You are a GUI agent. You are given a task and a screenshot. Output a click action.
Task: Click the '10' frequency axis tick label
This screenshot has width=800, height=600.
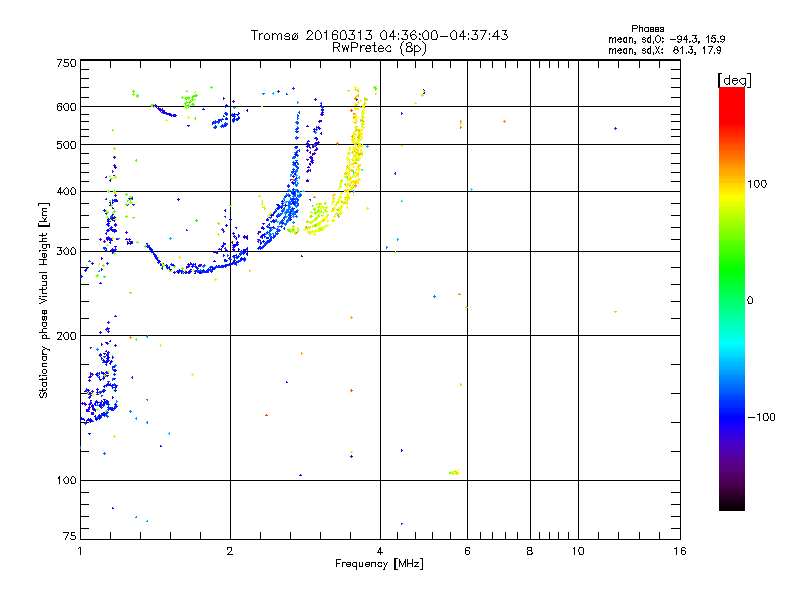tap(578, 552)
